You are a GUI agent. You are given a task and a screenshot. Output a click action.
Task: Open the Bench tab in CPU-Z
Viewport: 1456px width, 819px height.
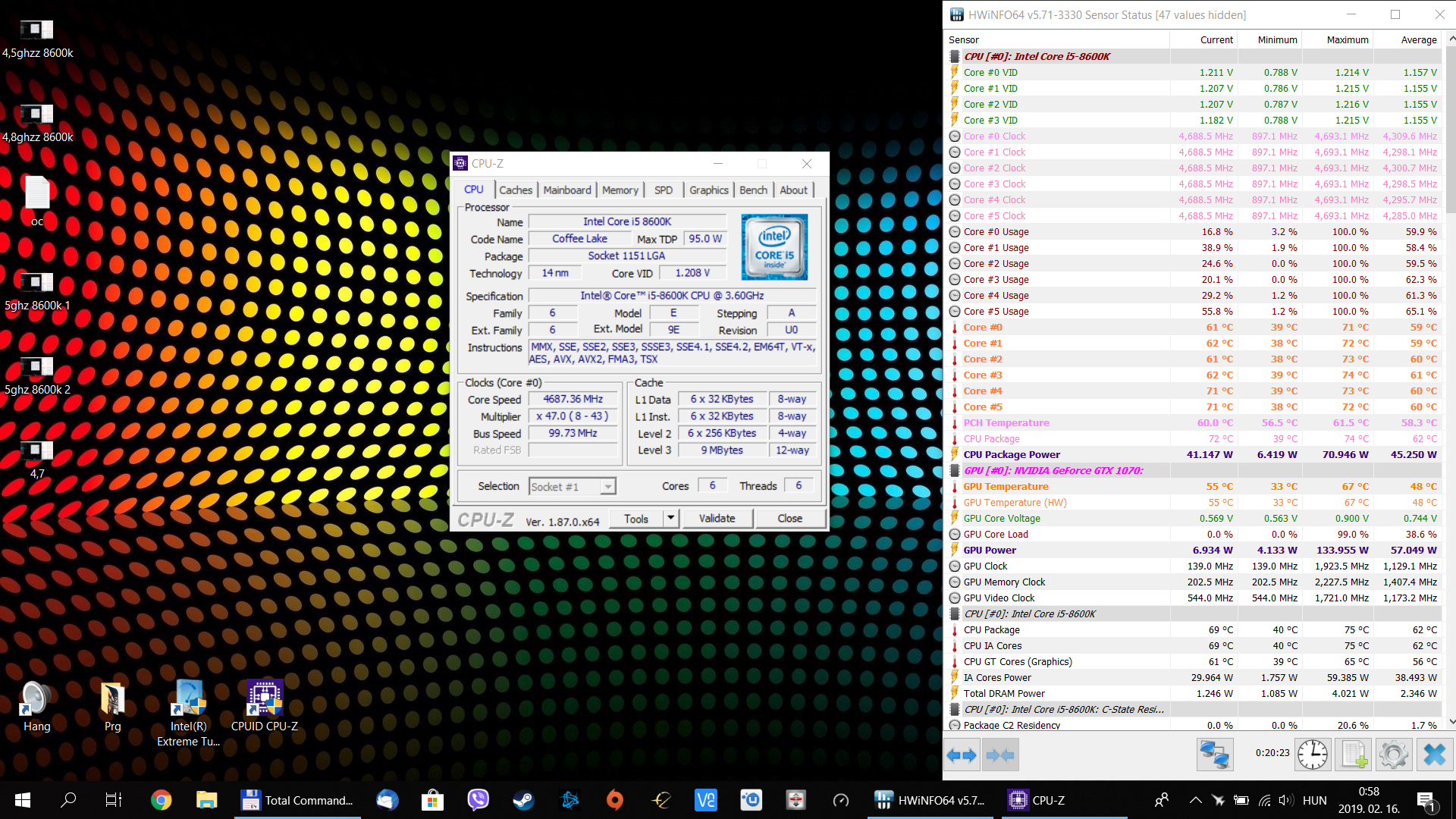[x=754, y=190]
